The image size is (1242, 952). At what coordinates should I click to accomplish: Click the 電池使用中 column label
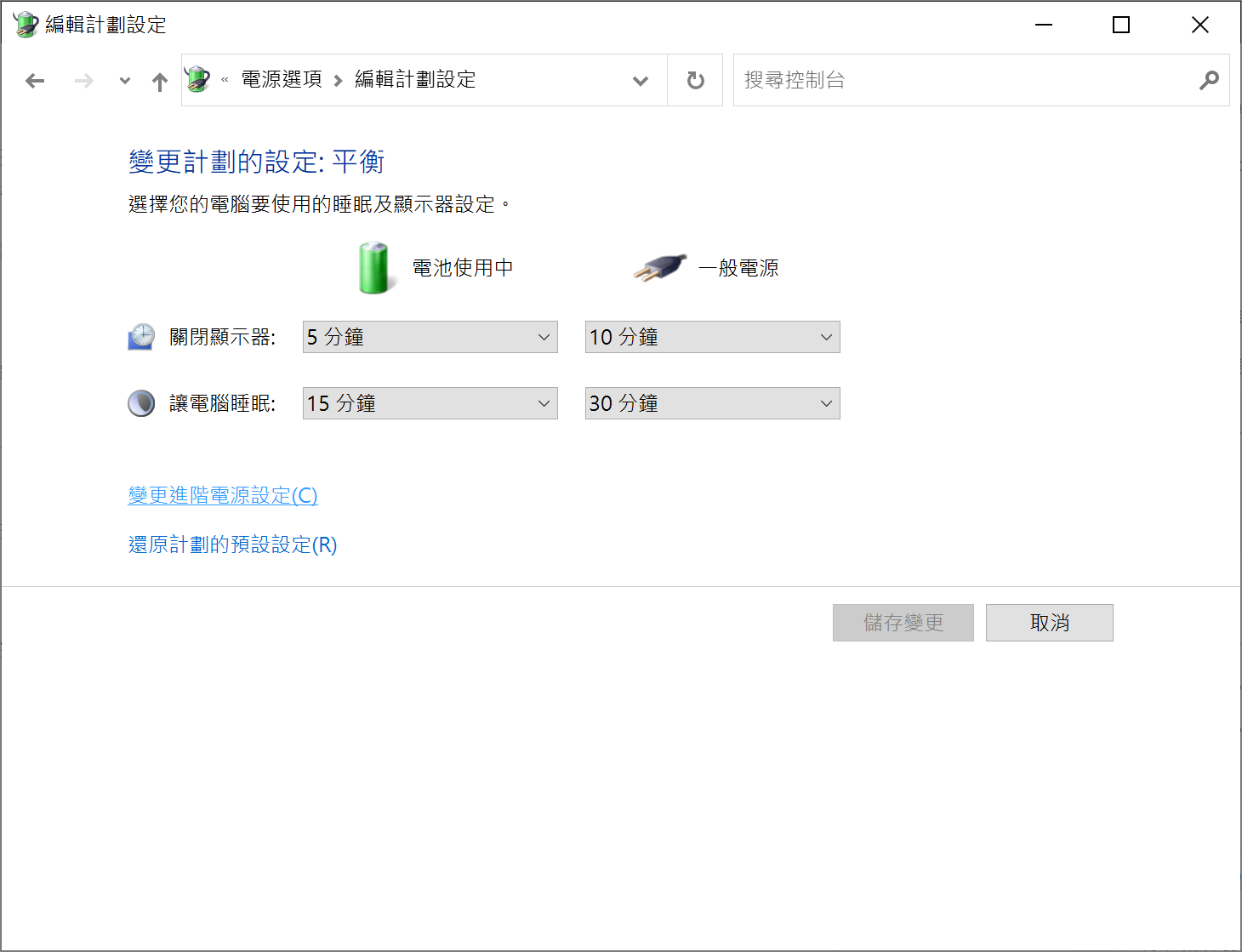(463, 268)
